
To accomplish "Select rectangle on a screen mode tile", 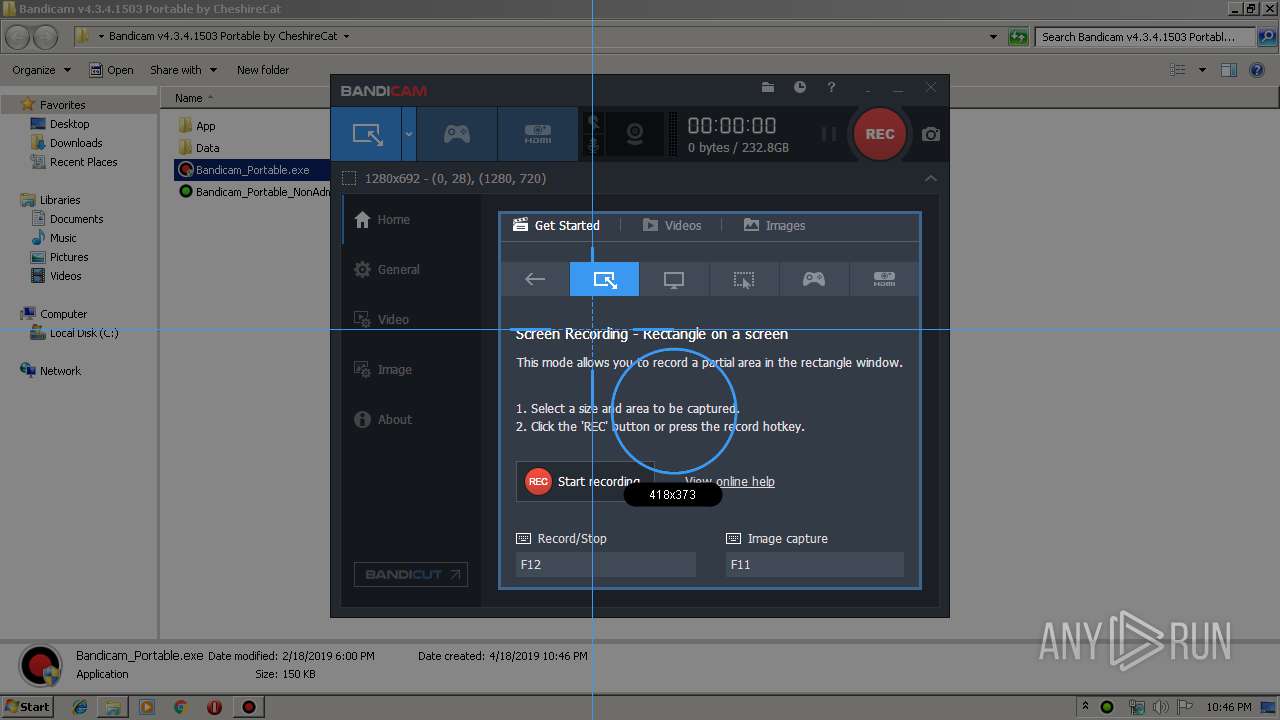I will [604, 280].
